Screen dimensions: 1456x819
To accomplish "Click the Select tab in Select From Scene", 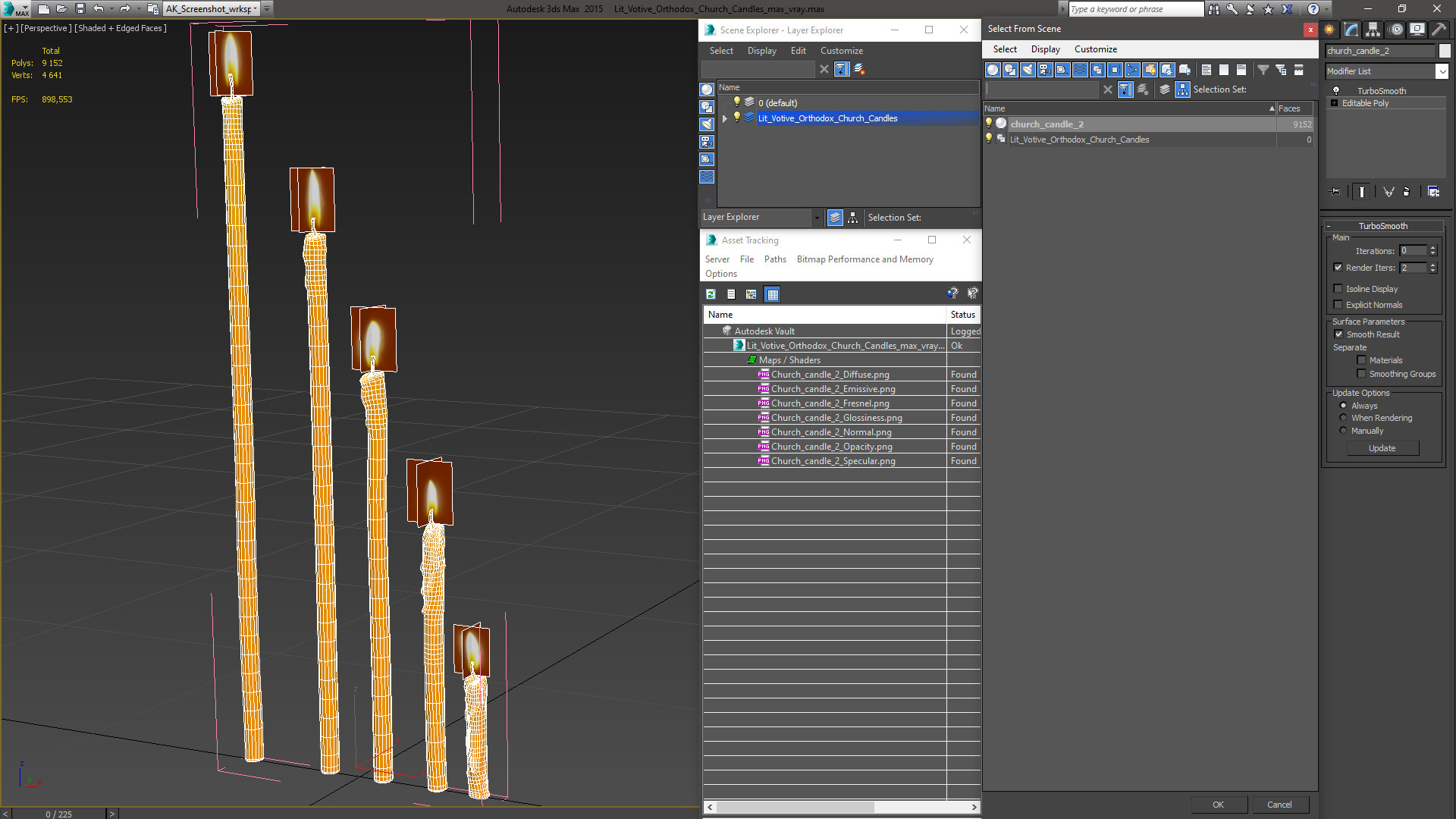I will click(1003, 49).
